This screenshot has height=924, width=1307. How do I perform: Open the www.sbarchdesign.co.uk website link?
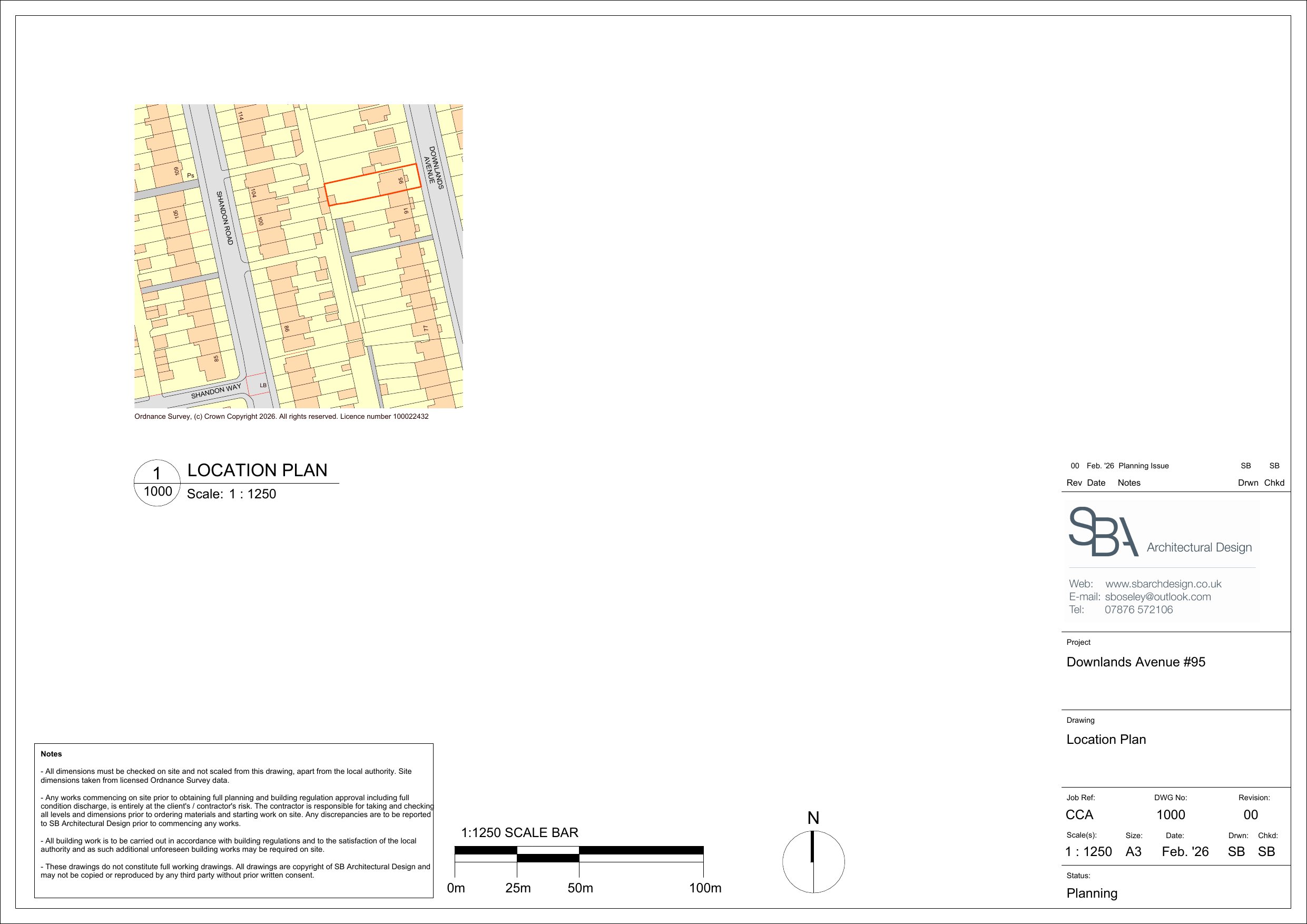pos(1163,584)
